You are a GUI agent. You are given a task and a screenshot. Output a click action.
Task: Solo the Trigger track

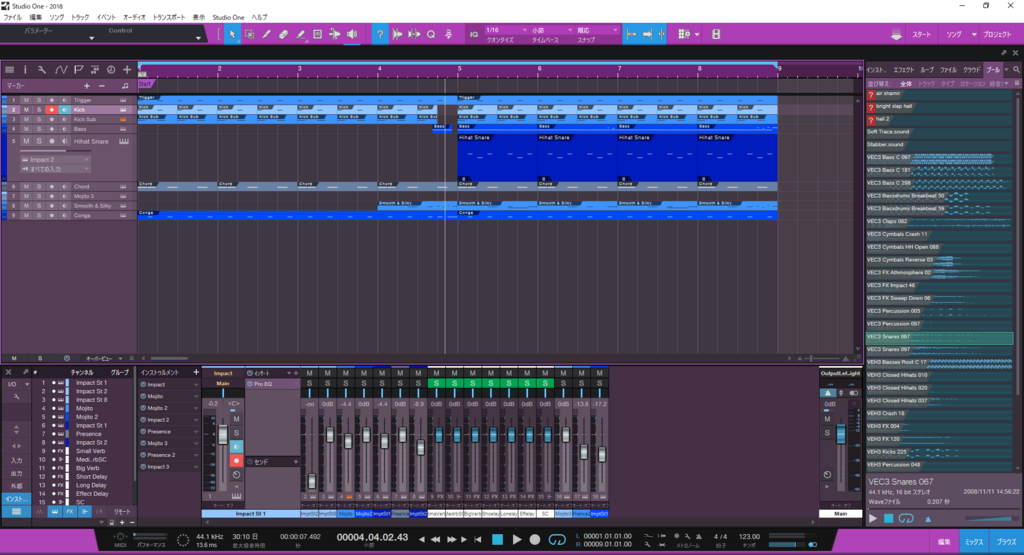[39, 100]
